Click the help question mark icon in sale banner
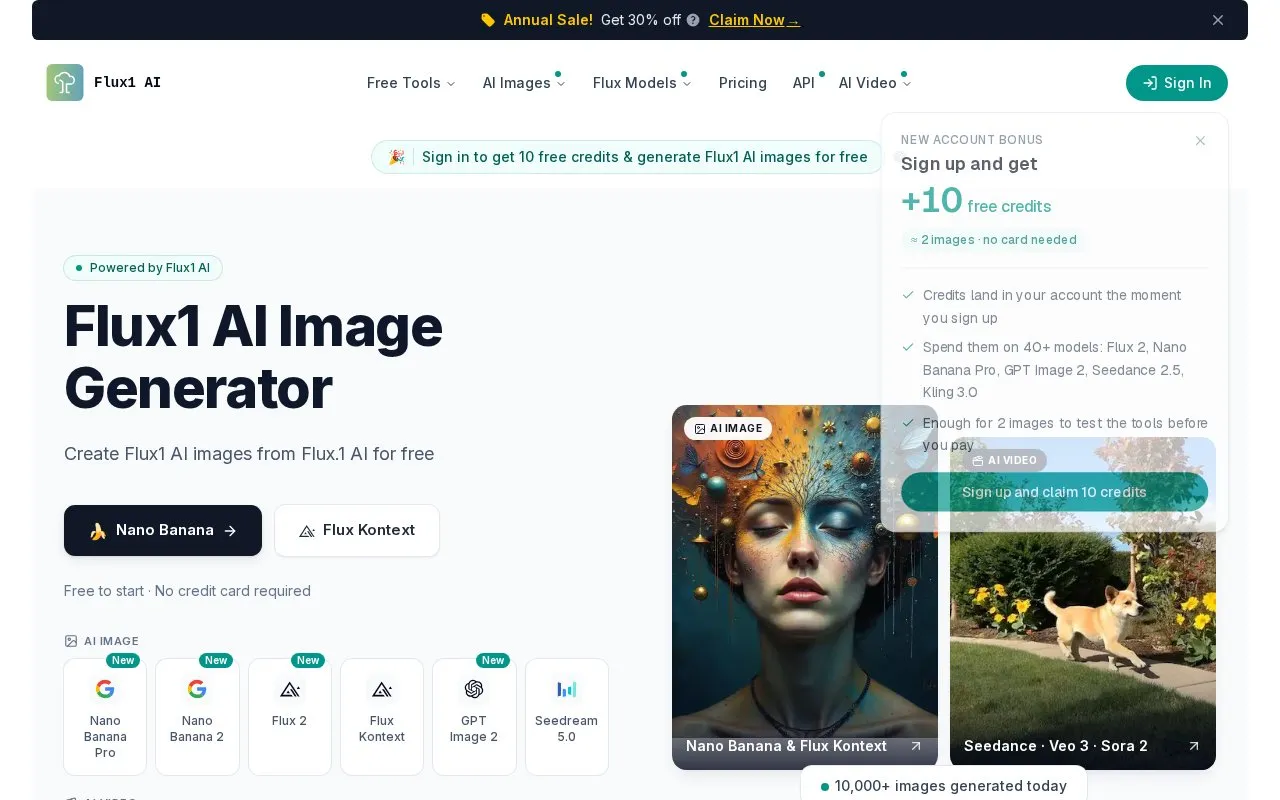Image resolution: width=1280 pixels, height=800 pixels. pyautogui.click(x=693, y=20)
